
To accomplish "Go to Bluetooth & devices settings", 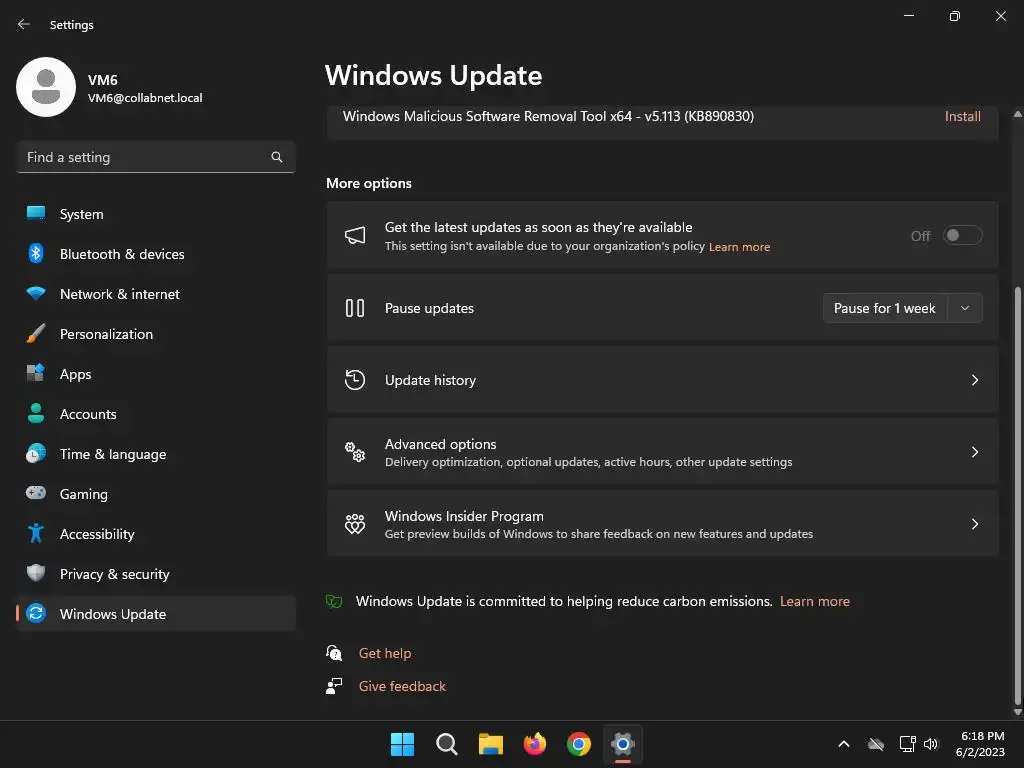I will pos(155,254).
